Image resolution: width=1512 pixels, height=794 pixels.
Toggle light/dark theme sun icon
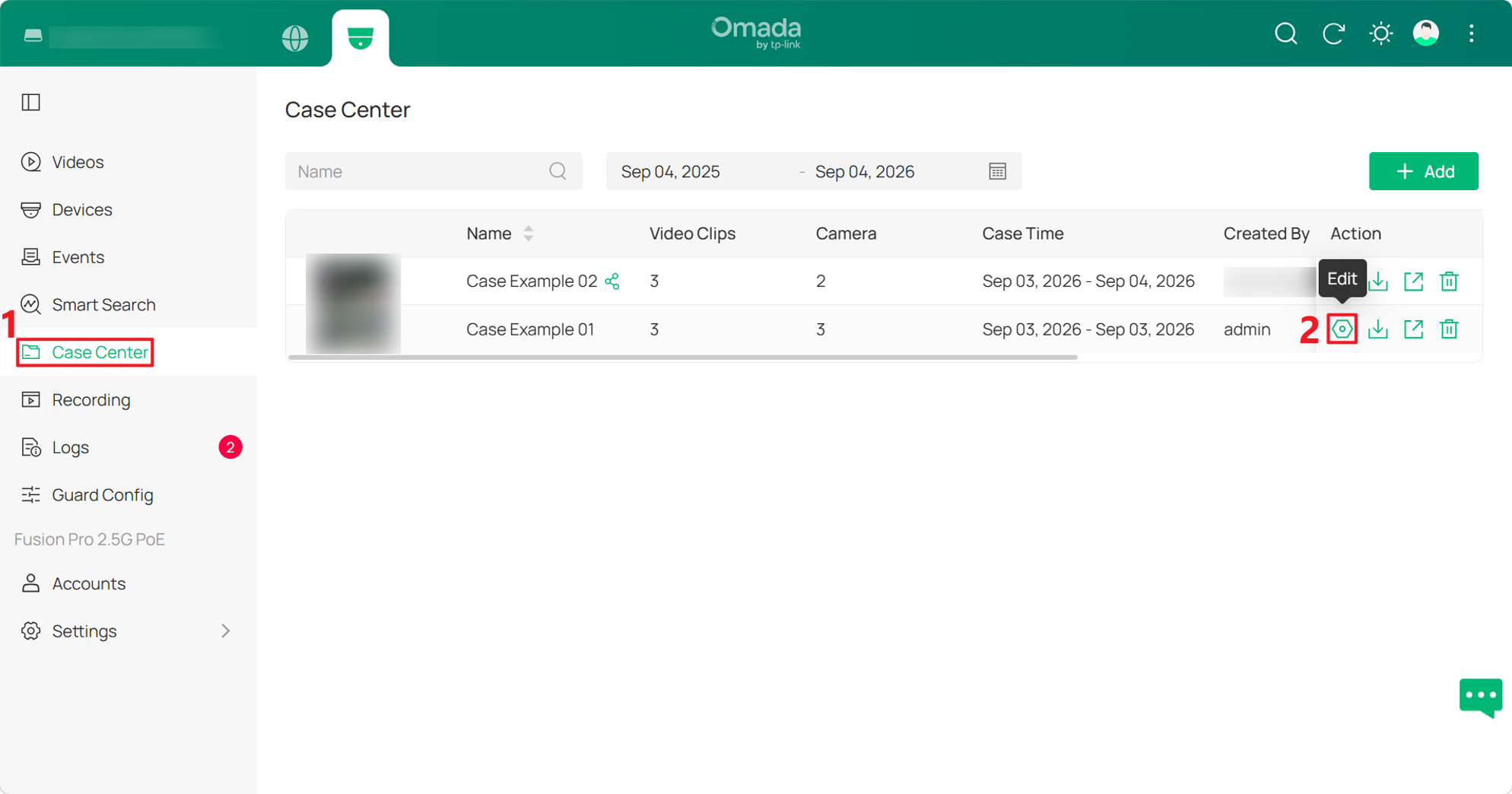(1380, 33)
